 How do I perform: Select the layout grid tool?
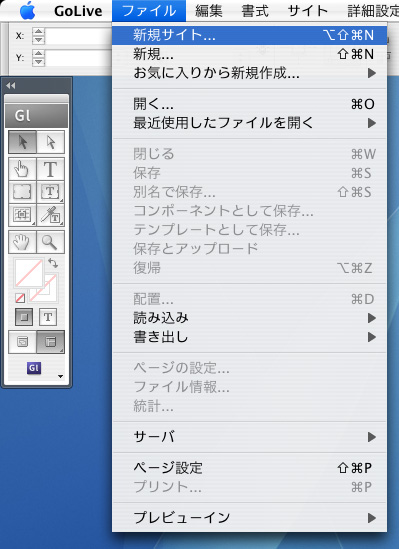pos(22,215)
